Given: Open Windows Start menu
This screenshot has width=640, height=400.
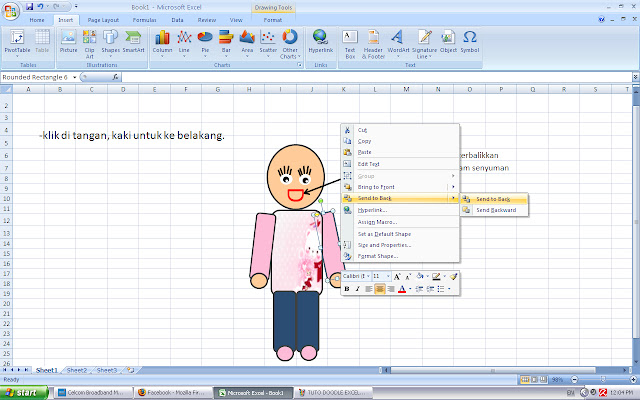Looking at the screenshot, I should pos(24,393).
